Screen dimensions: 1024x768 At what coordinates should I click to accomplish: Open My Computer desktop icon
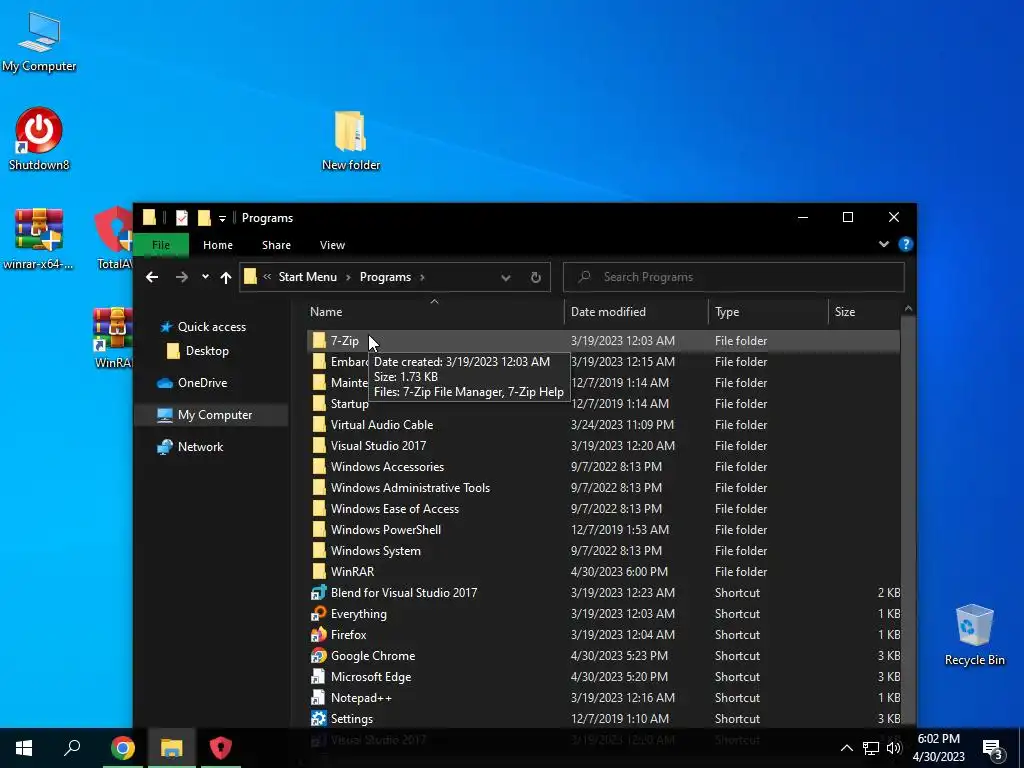[39, 42]
